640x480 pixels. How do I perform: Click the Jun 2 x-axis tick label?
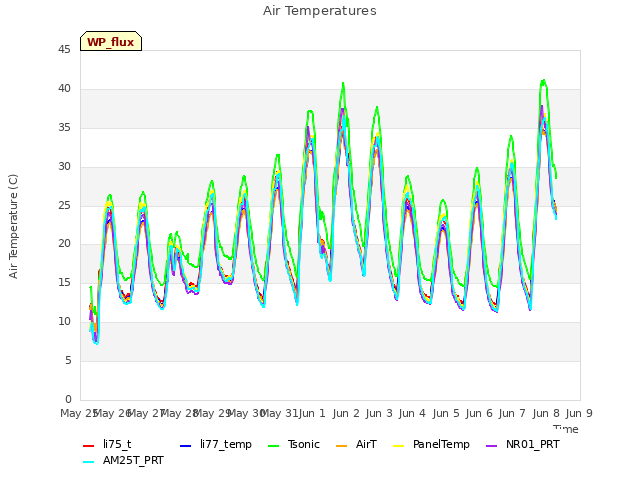(346, 413)
